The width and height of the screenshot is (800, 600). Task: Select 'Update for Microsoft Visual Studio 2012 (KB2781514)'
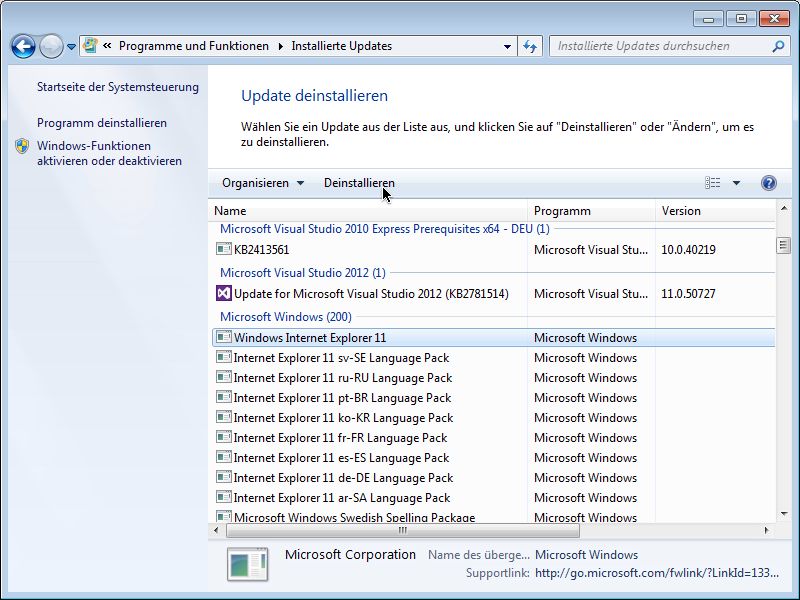tap(493, 294)
